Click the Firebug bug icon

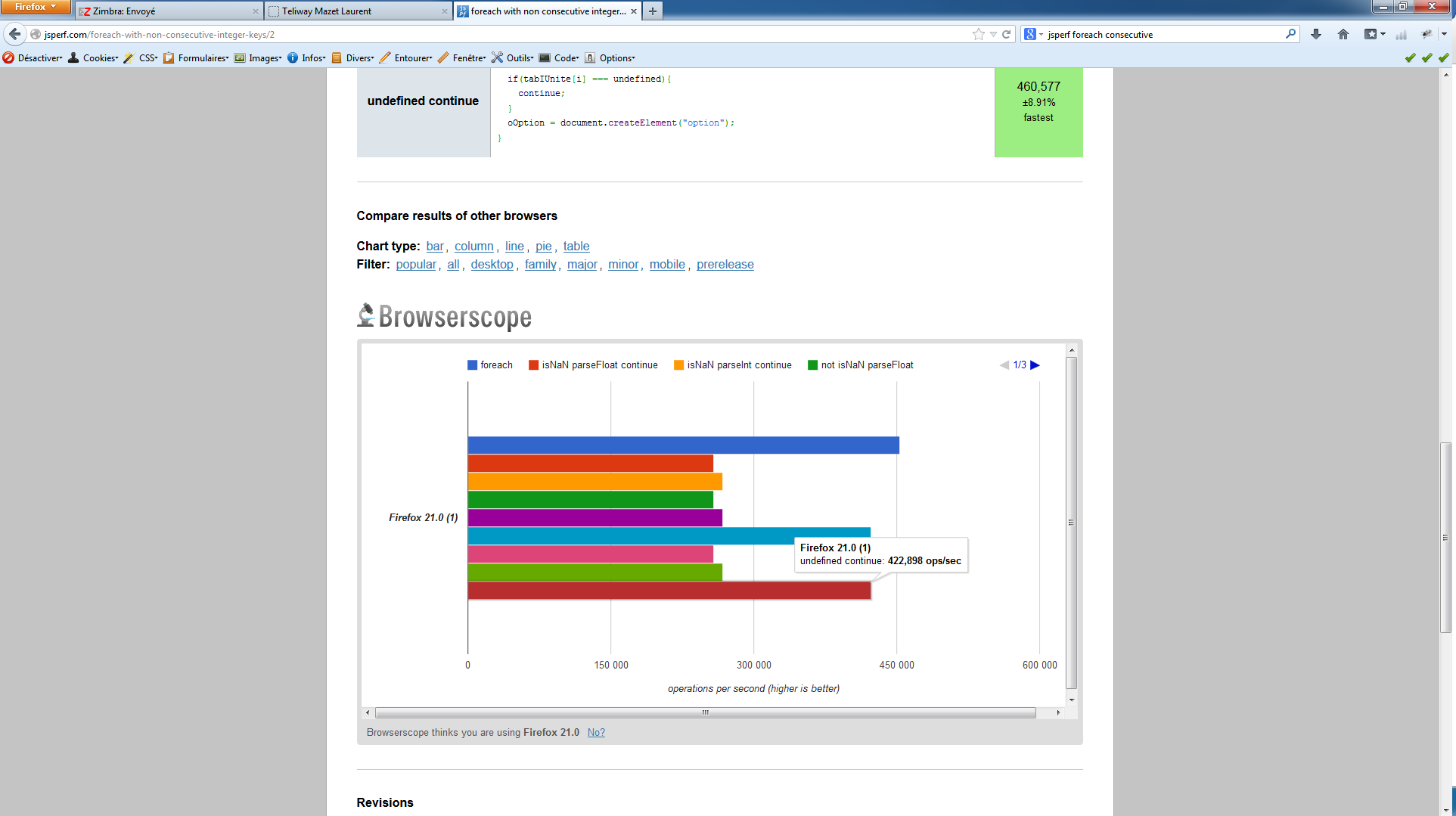click(1427, 34)
